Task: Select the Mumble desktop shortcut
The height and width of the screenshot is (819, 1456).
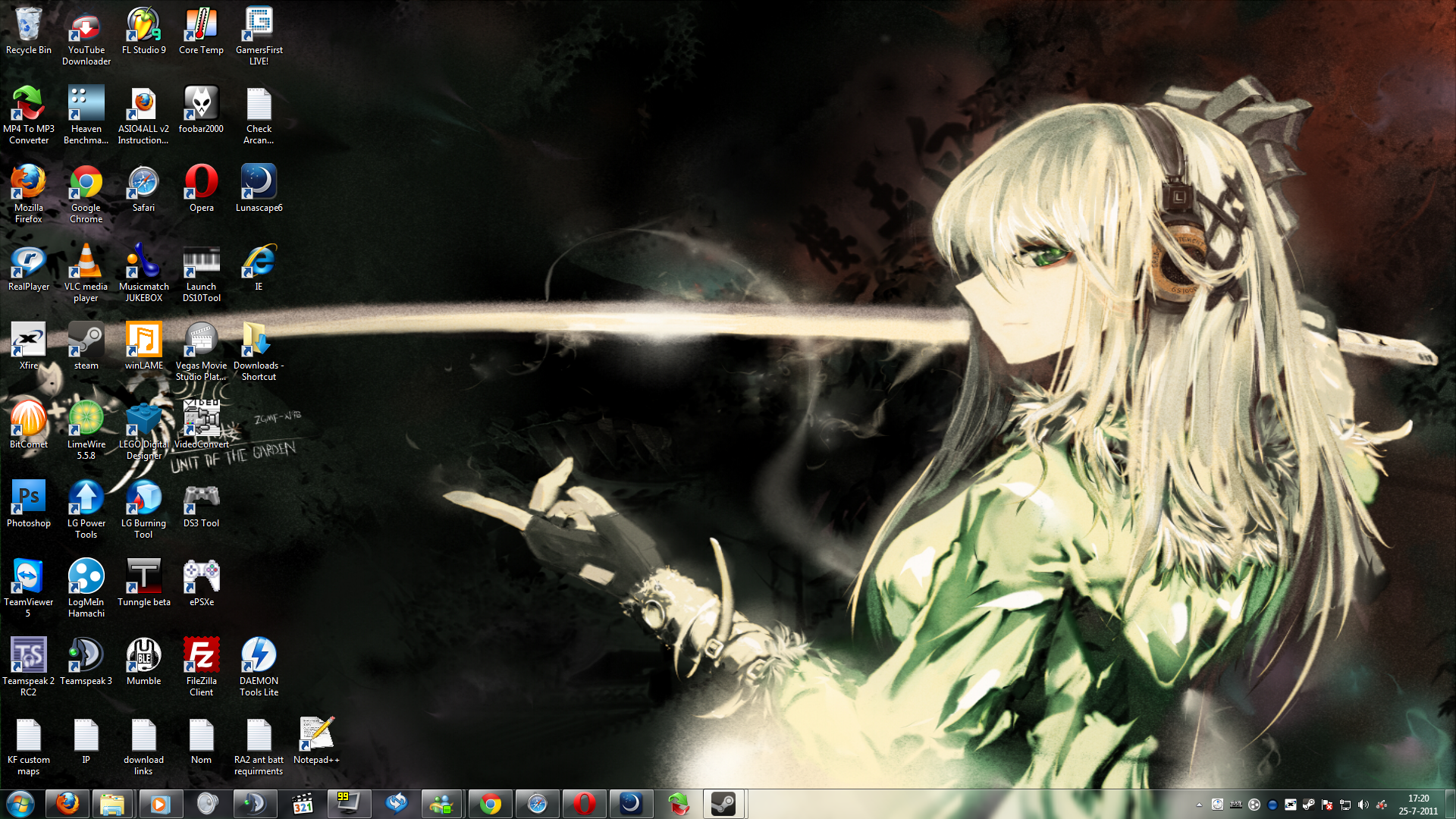Action: [x=144, y=663]
